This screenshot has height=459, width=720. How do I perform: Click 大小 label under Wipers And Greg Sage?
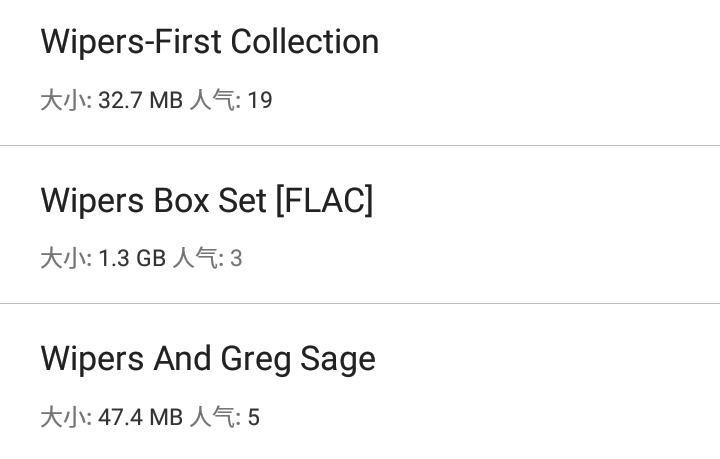(x=64, y=417)
